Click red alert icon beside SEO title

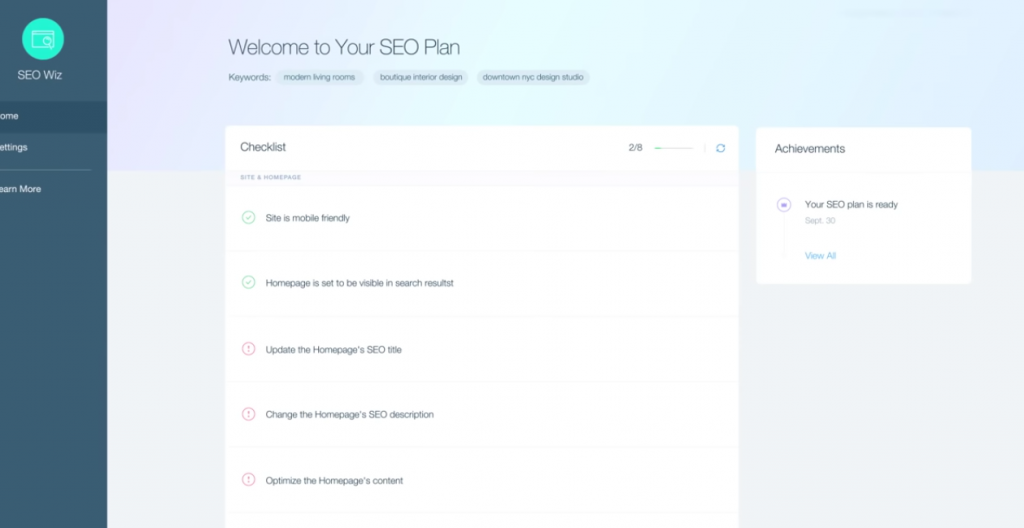(248, 349)
